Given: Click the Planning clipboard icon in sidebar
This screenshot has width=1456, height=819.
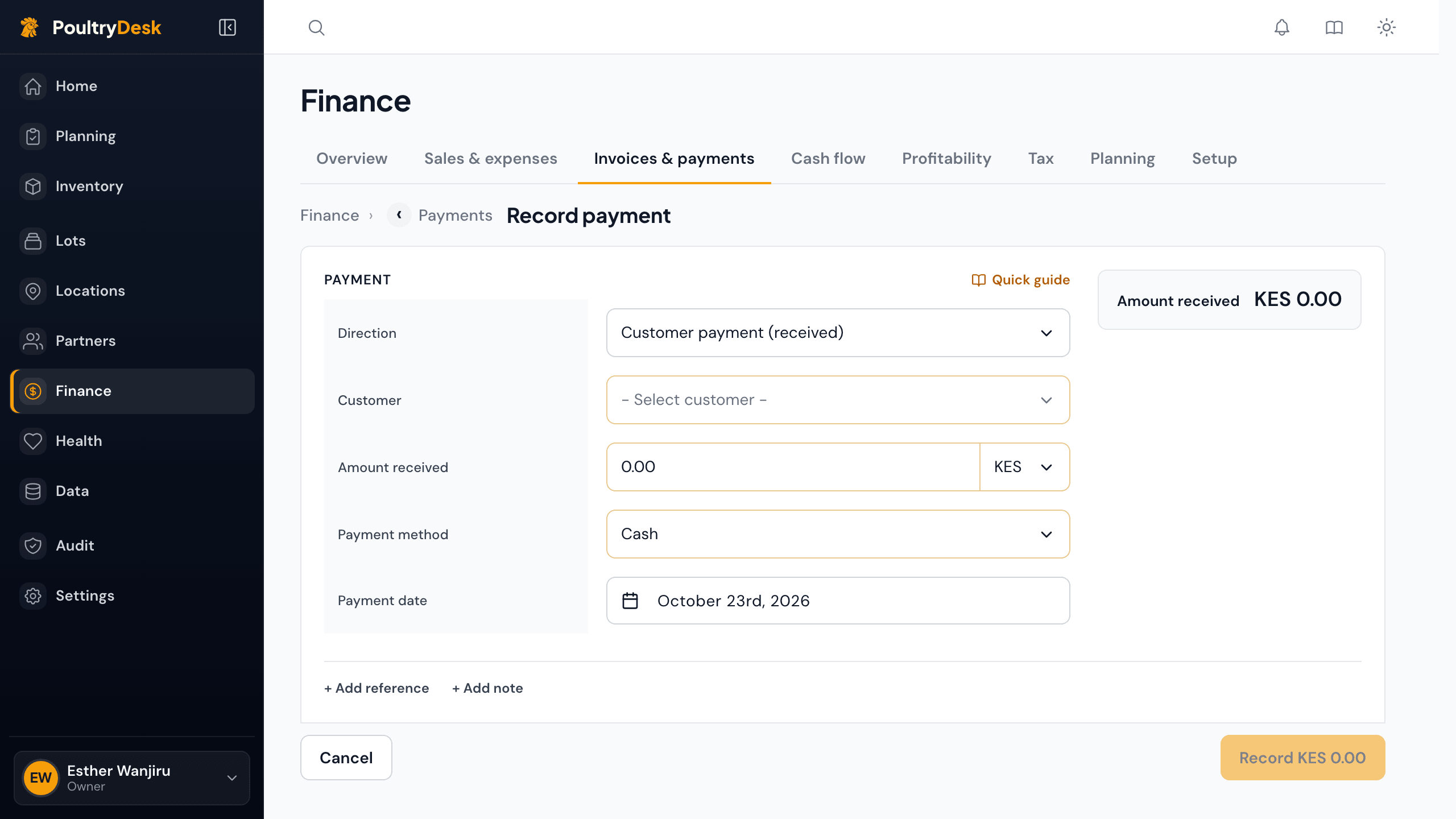Looking at the screenshot, I should (33, 136).
